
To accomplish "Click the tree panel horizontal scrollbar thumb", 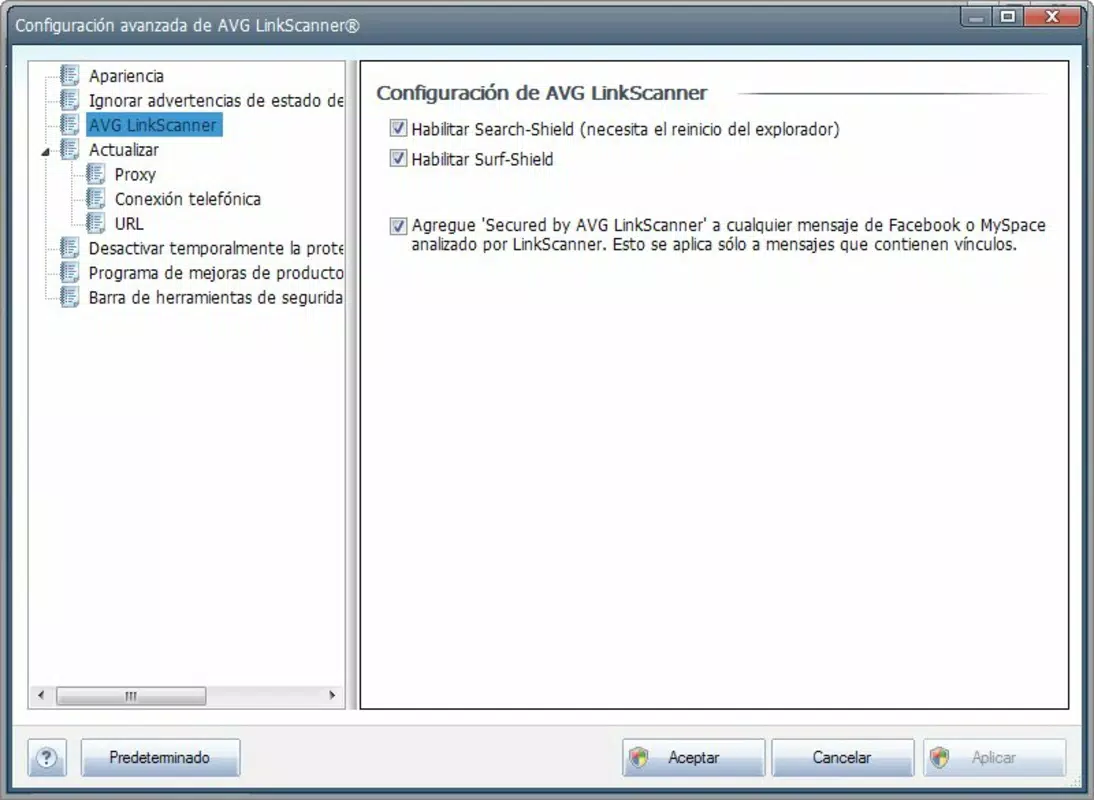I will (x=131, y=695).
